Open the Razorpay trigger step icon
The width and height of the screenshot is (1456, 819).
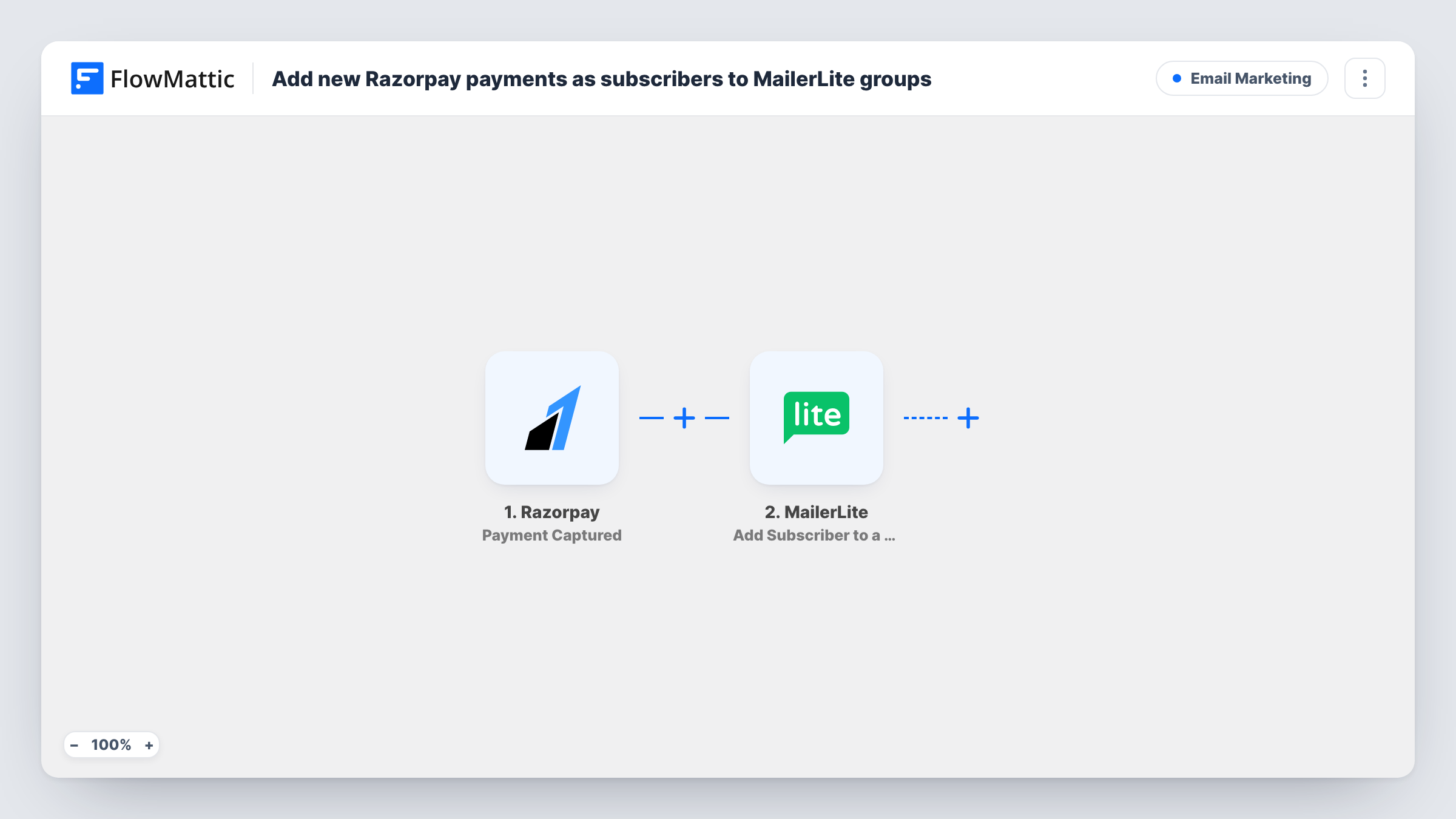click(551, 417)
